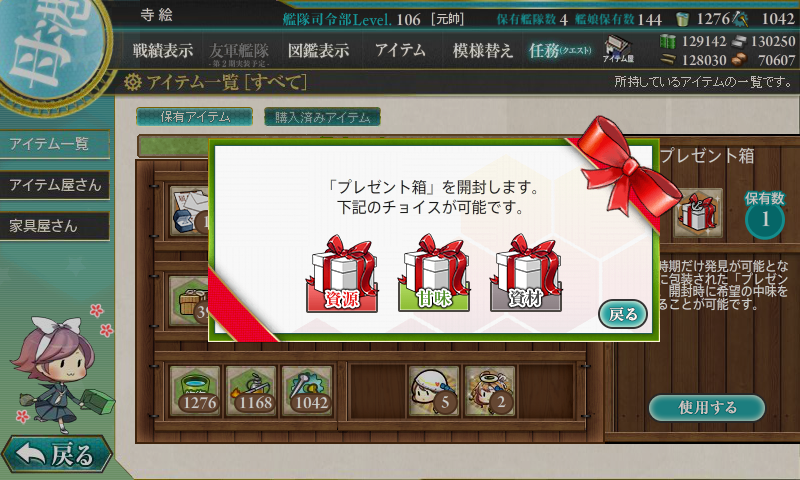Select the bucket item showing 1276
800x480 pixels.
195,390
